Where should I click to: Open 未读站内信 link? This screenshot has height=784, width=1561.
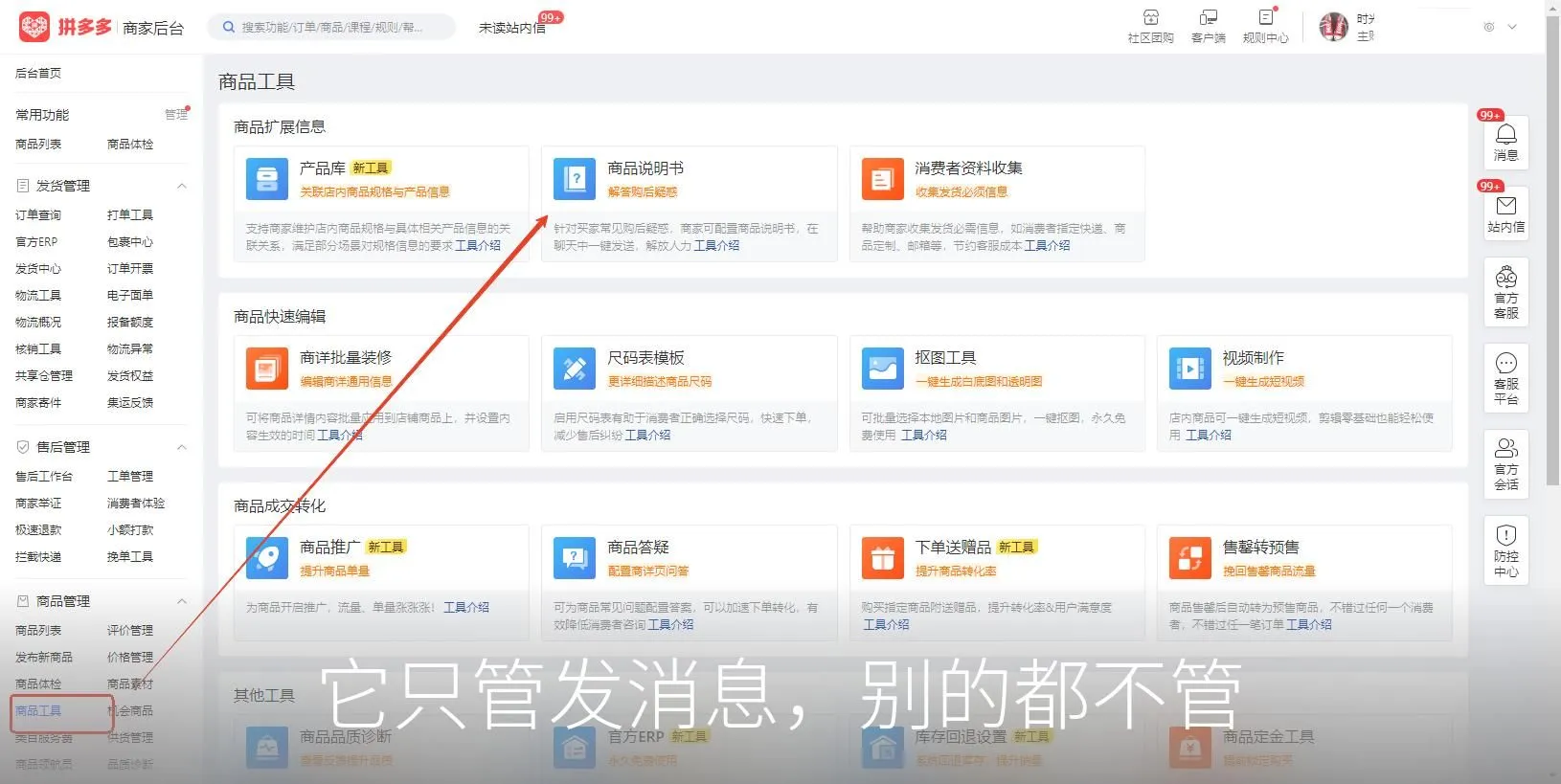[x=512, y=28]
